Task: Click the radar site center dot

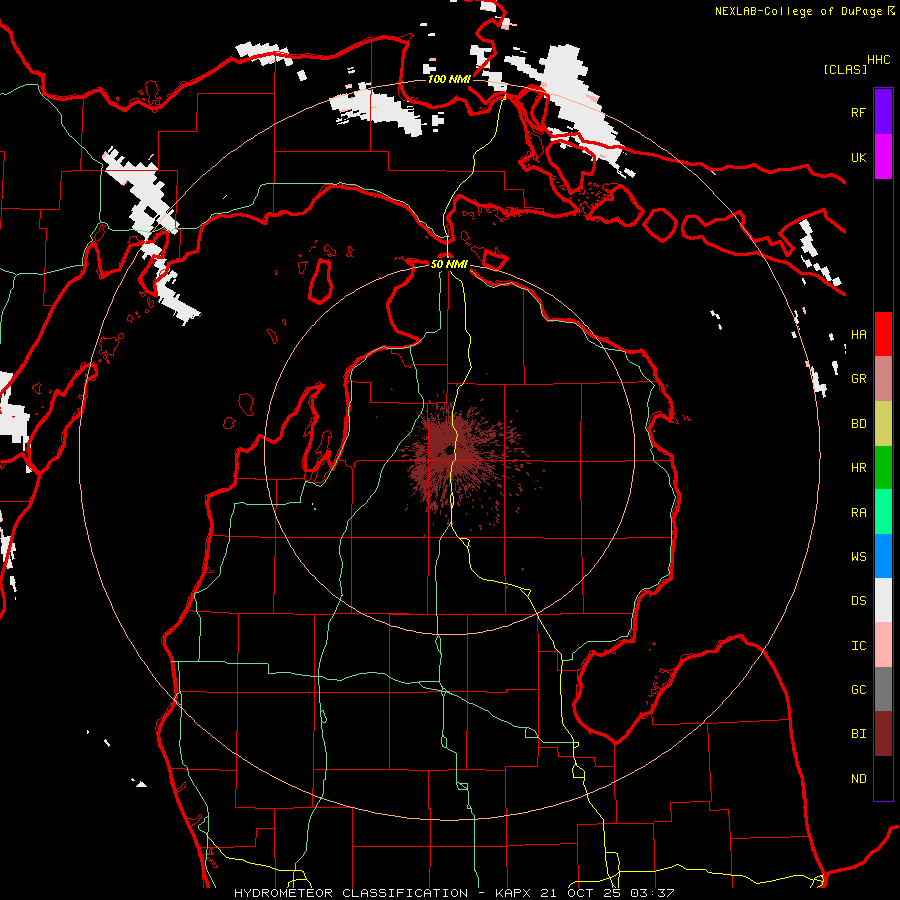Action: [449, 451]
